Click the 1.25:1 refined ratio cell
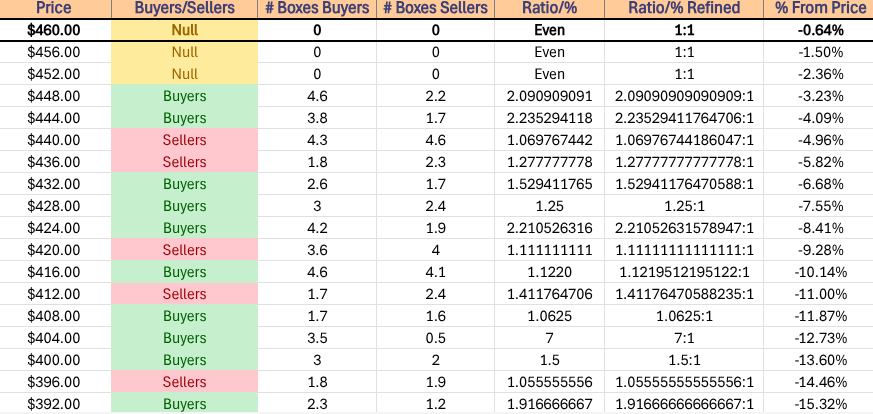This screenshot has height=414, width=873. (x=673, y=206)
